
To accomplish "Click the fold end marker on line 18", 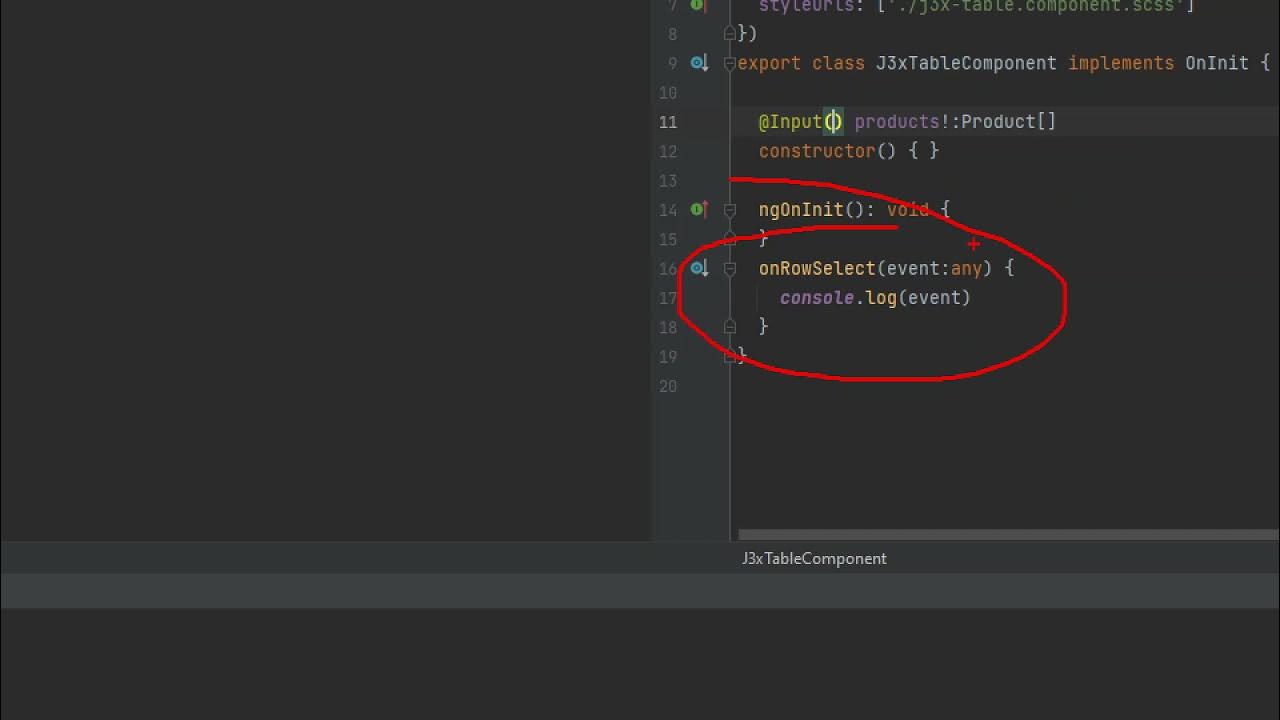I will point(729,327).
